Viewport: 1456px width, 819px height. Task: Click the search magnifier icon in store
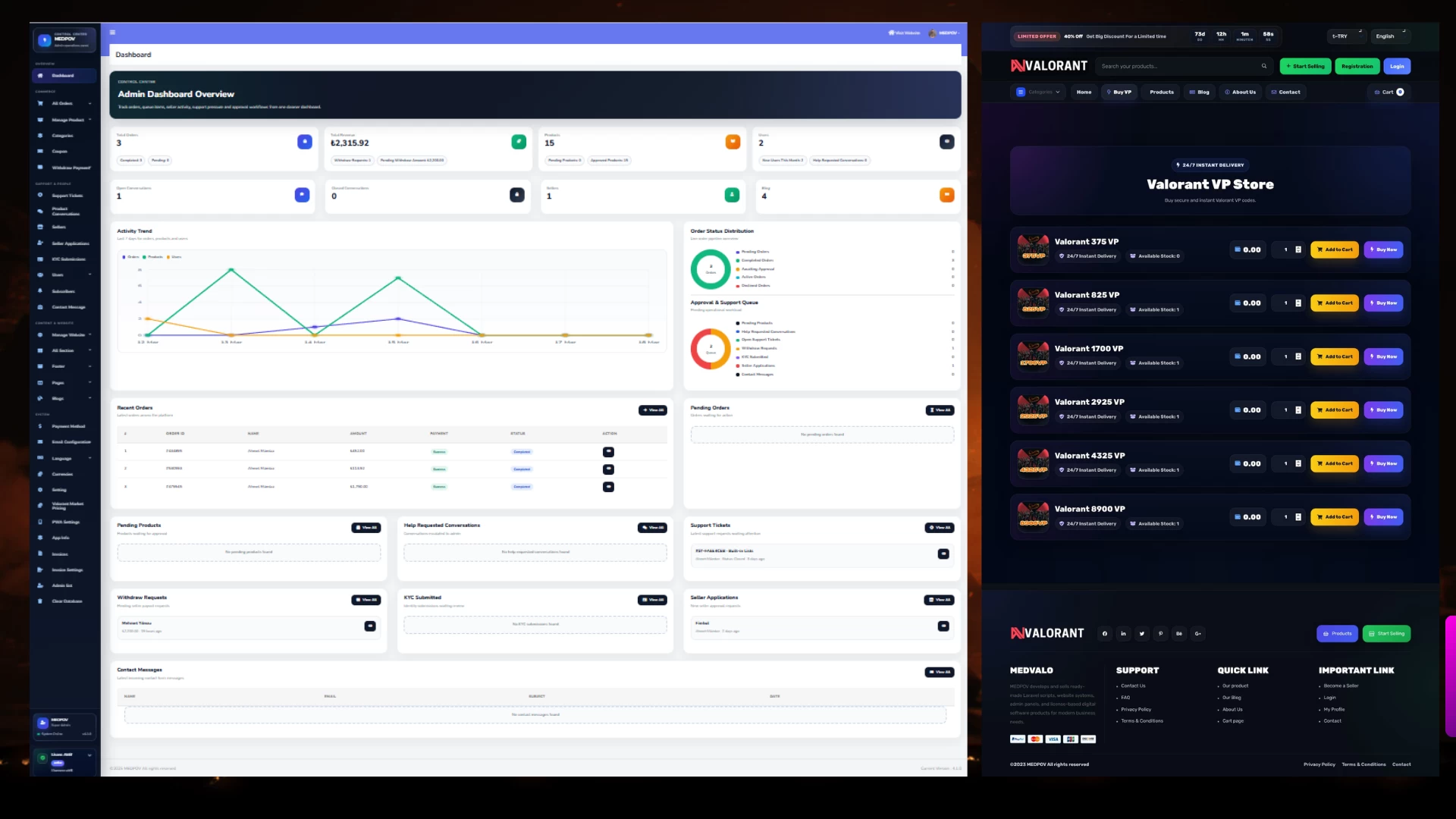click(1264, 66)
